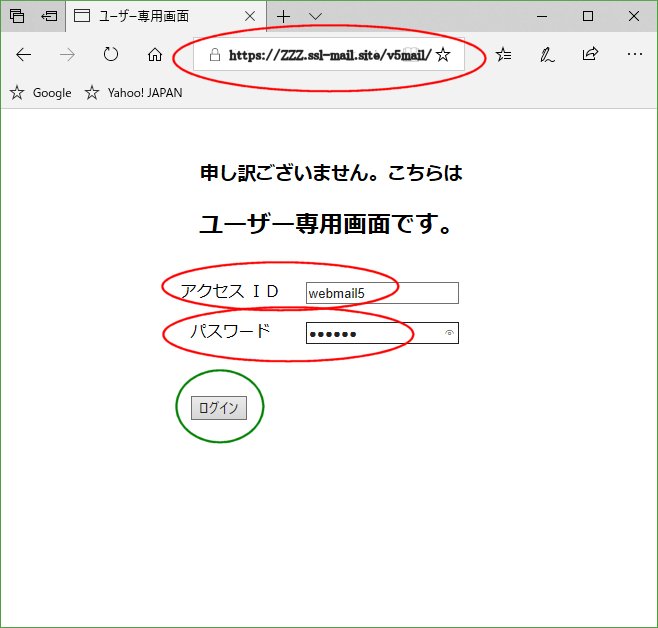Open the Yahoo! JAPAN bookmark
The image size is (658, 628).
tap(133, 93)
